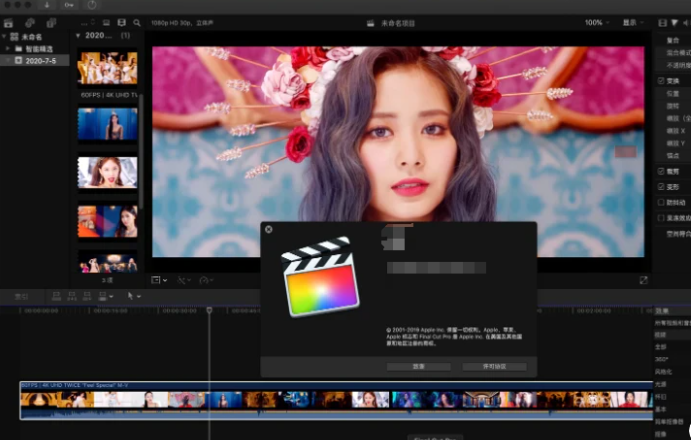The image size is (691, 440).
Task: Click insert clip icon in timeline toolbar
Action: point(72,296)
